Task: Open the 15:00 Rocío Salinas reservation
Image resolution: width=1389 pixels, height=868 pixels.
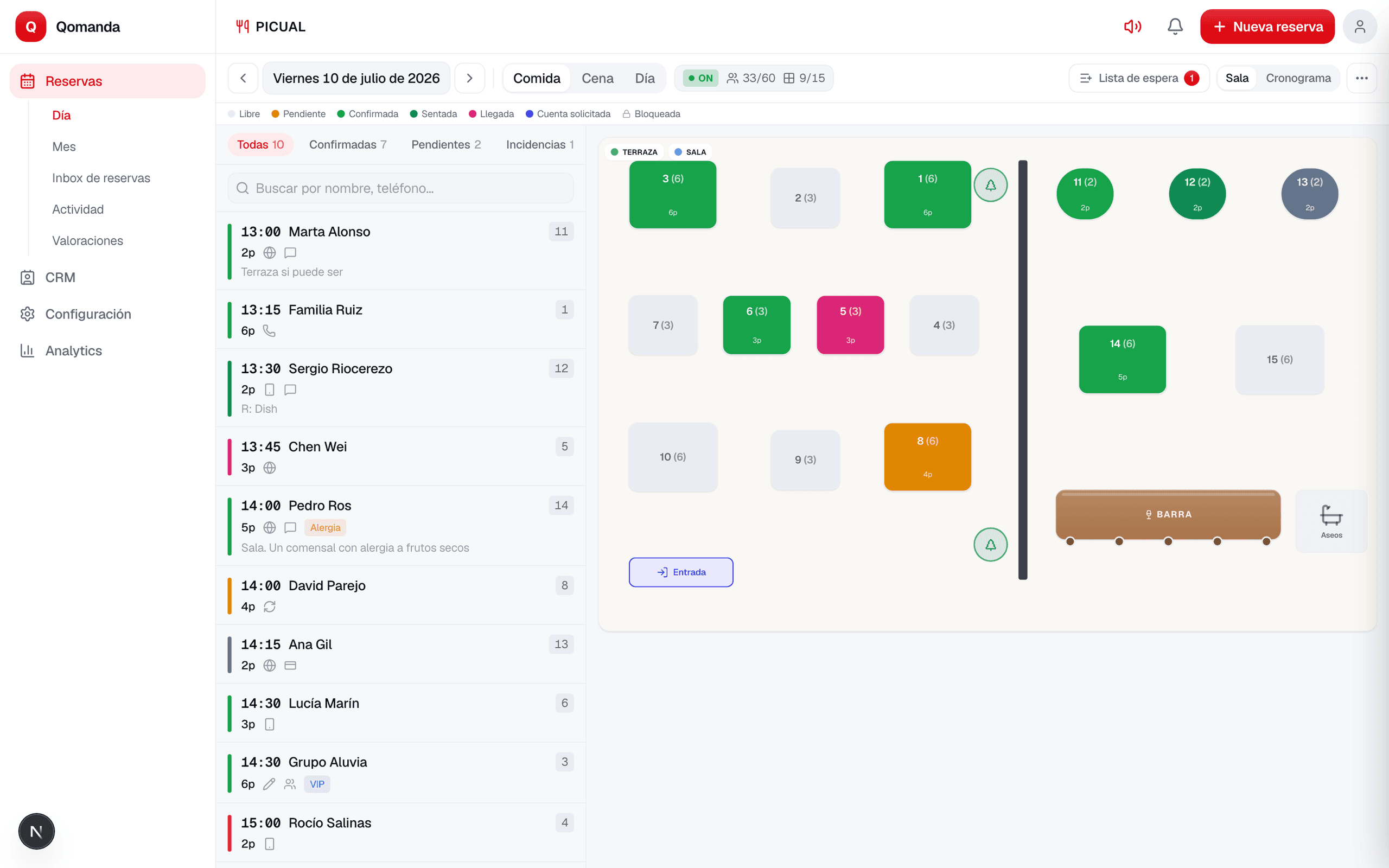Action: 400,832
